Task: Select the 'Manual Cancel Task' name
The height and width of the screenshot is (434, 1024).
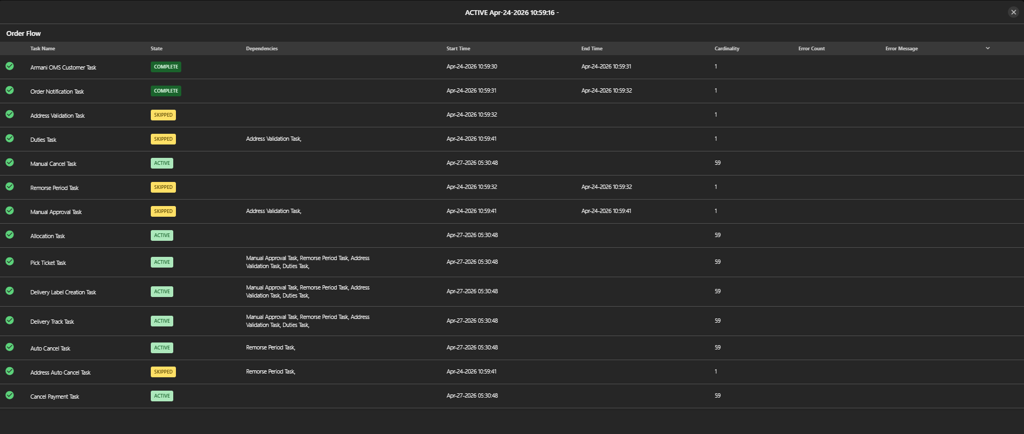Action: point(53,164)
